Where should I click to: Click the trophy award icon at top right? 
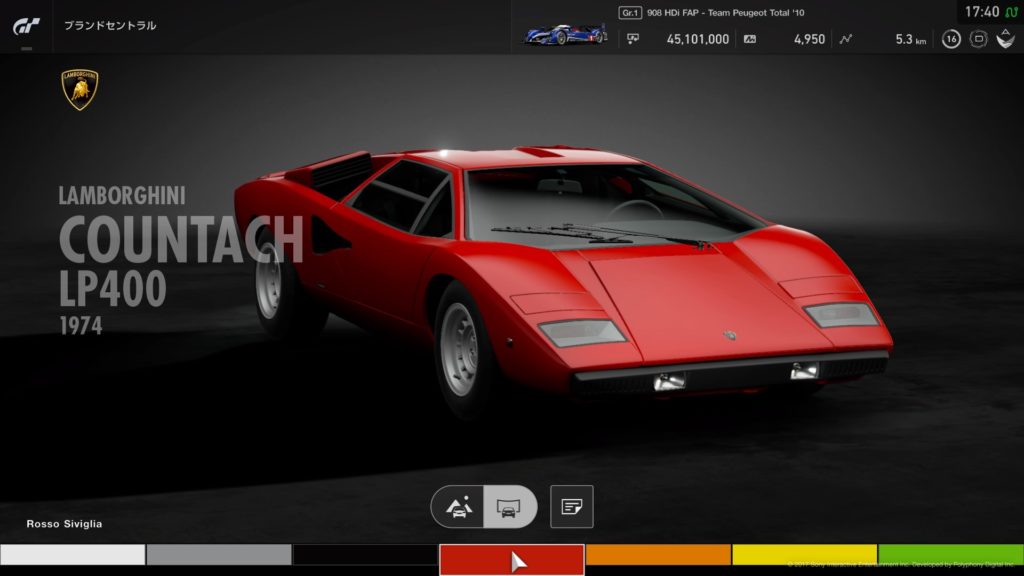point(1006,39)
